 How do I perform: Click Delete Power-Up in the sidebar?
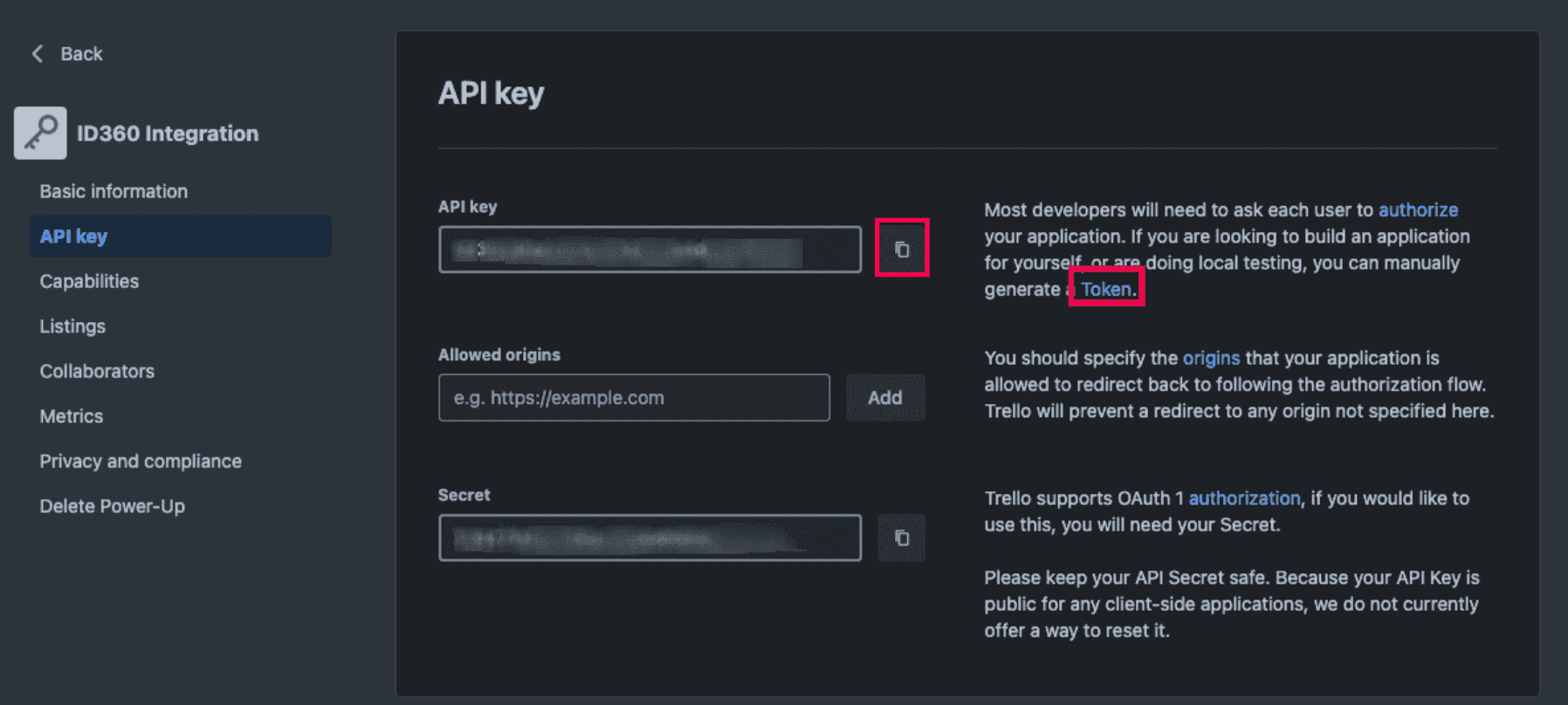coord(112,505)
